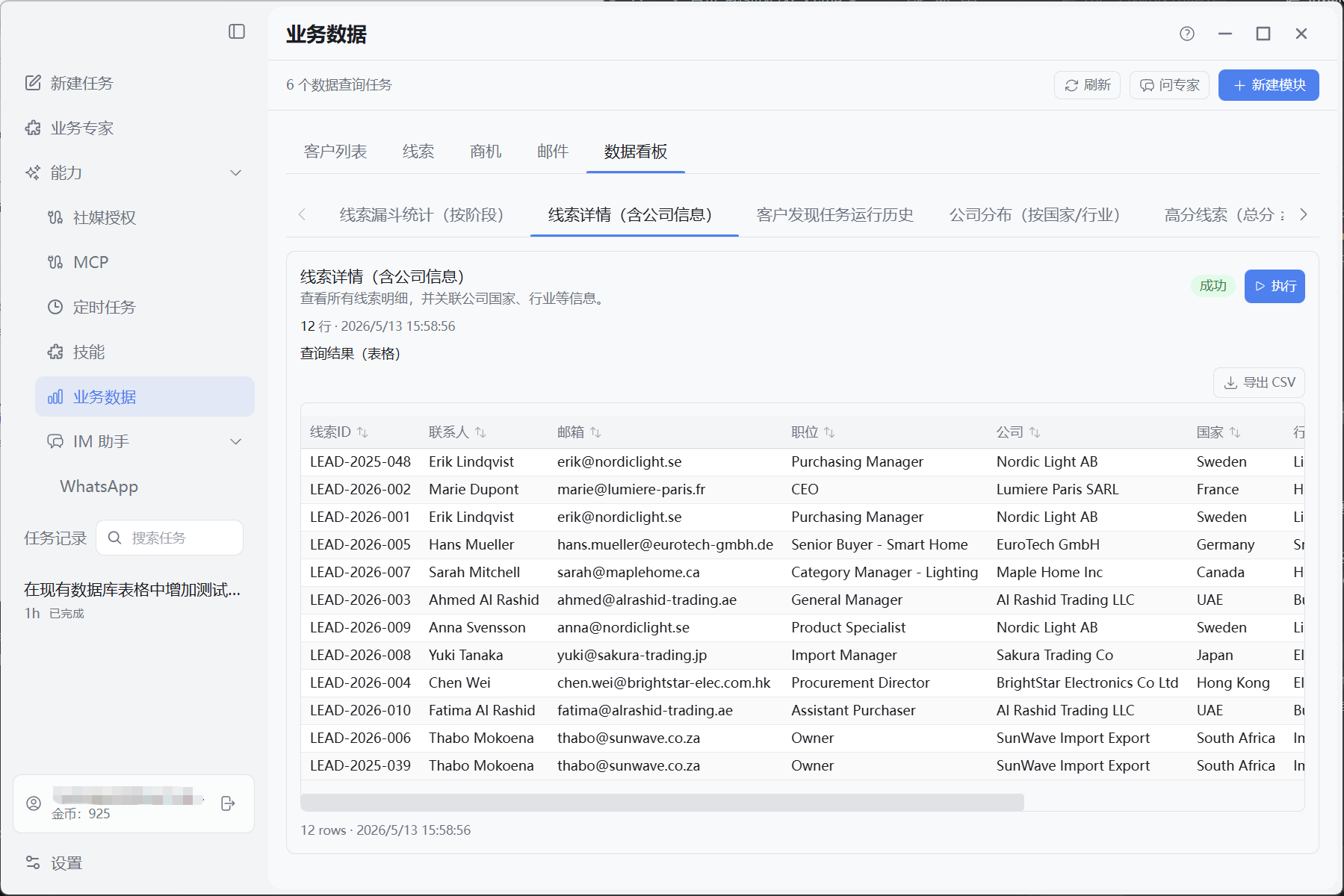The image size is (1344, 896).
Task: Select cell LEAD-2025-048
Action: point(360,461)
